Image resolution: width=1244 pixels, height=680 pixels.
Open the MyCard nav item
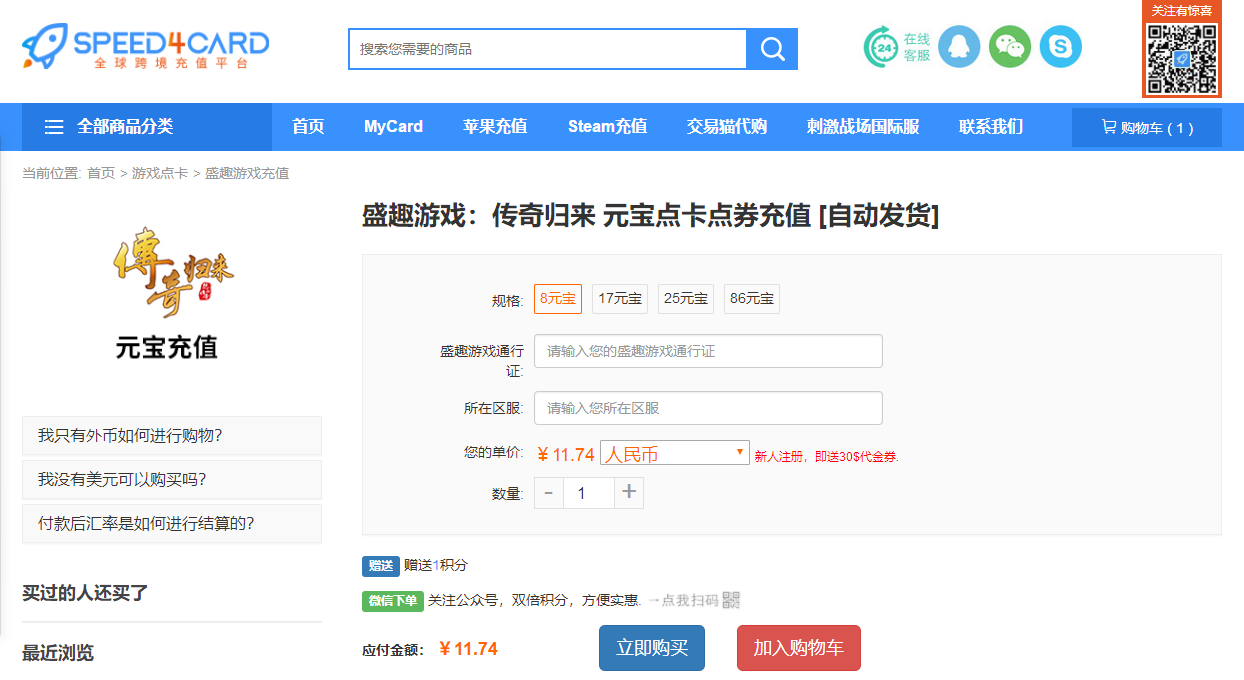pyautogui.click(x=393, y=127)
